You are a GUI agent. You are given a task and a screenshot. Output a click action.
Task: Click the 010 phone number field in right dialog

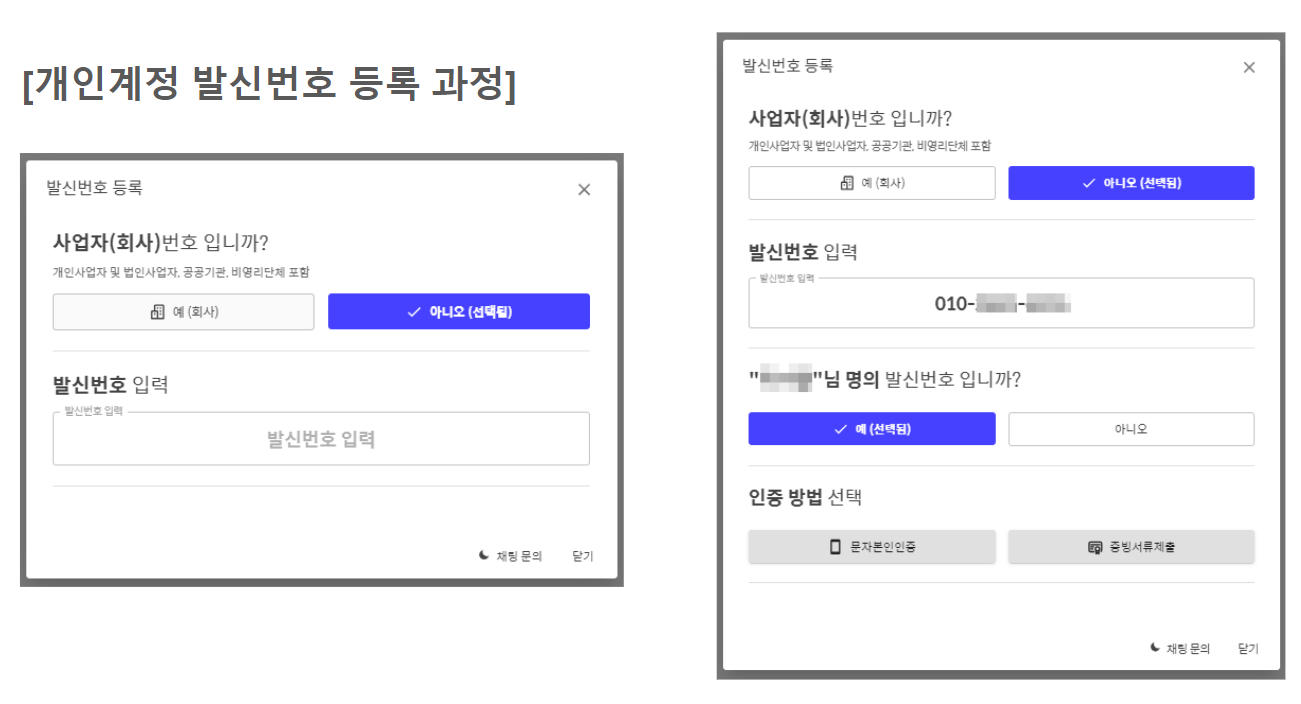1001,303
